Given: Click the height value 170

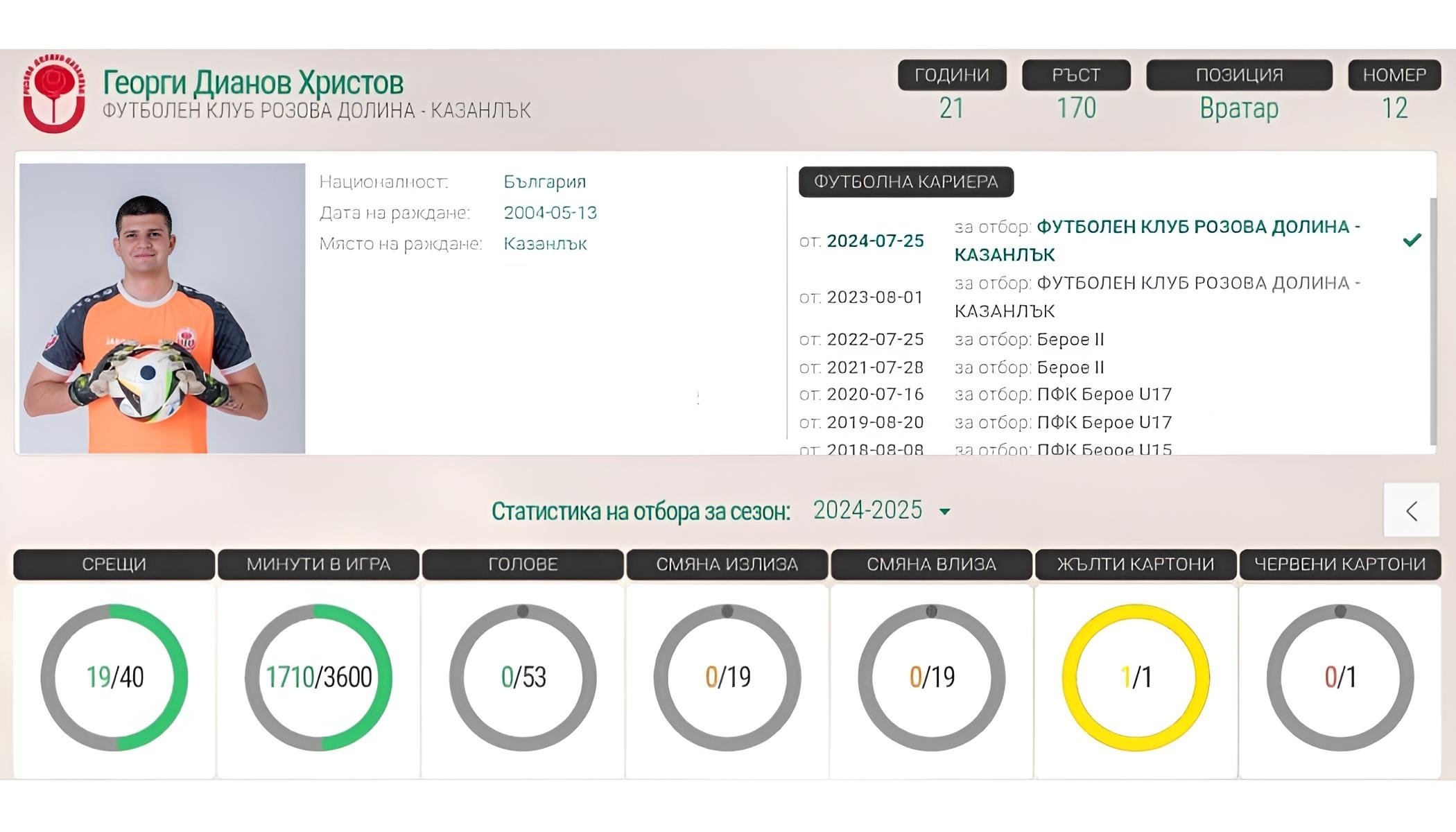Looking at the screenshot, I should pyautogui.click(x=1076, y=108).
